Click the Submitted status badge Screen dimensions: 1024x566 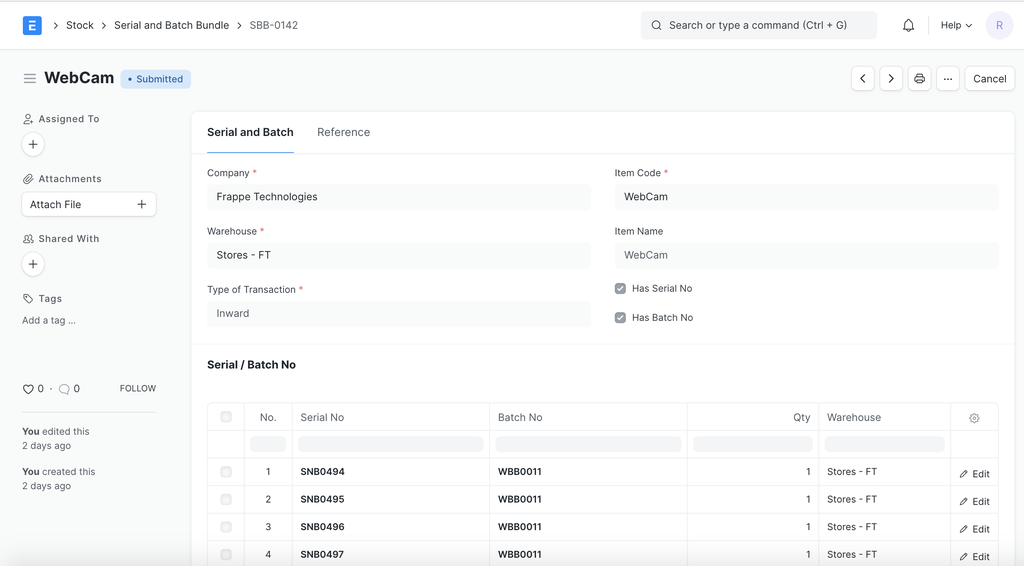155,79
